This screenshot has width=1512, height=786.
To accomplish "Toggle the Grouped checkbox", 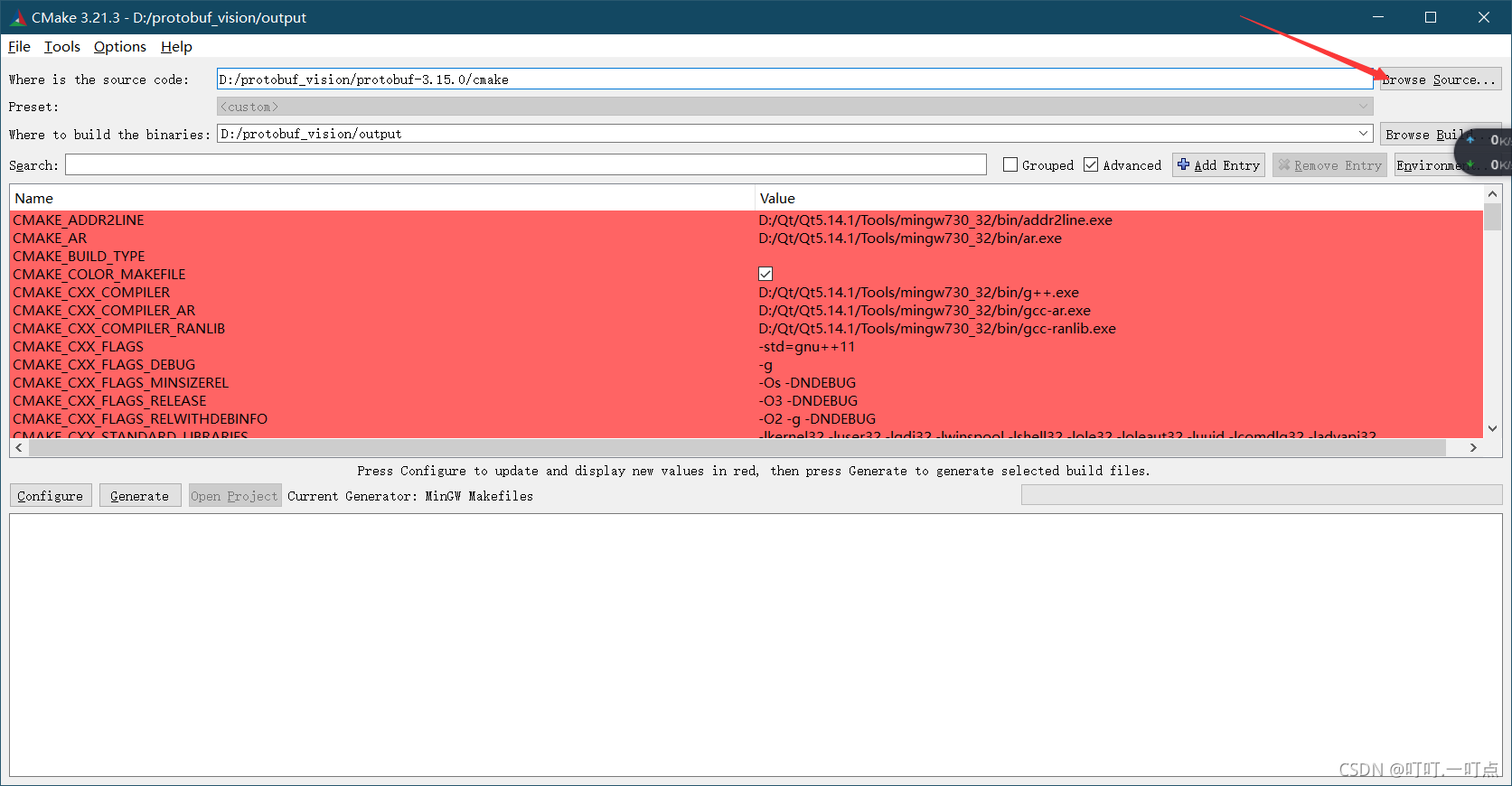I will pyautogui.click(x=1010, y=164).
